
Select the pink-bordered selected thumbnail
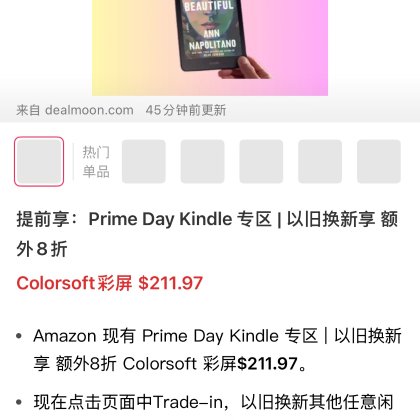39,161
